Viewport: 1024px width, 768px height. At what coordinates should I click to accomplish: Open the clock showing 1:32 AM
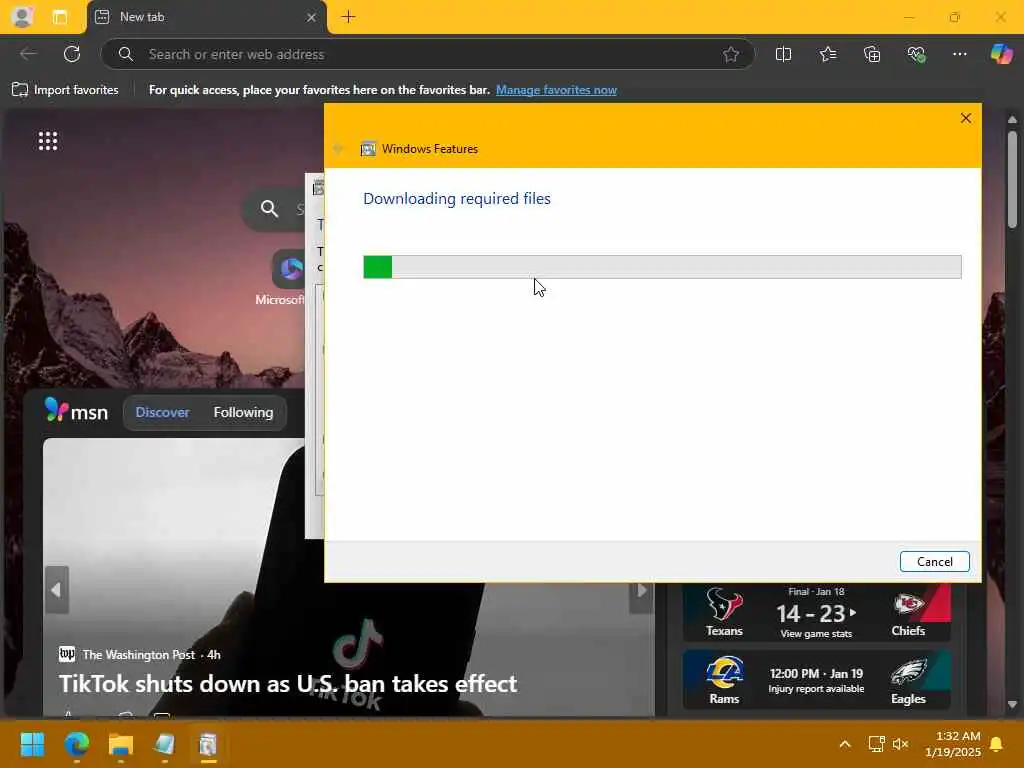tap(952, 744)
